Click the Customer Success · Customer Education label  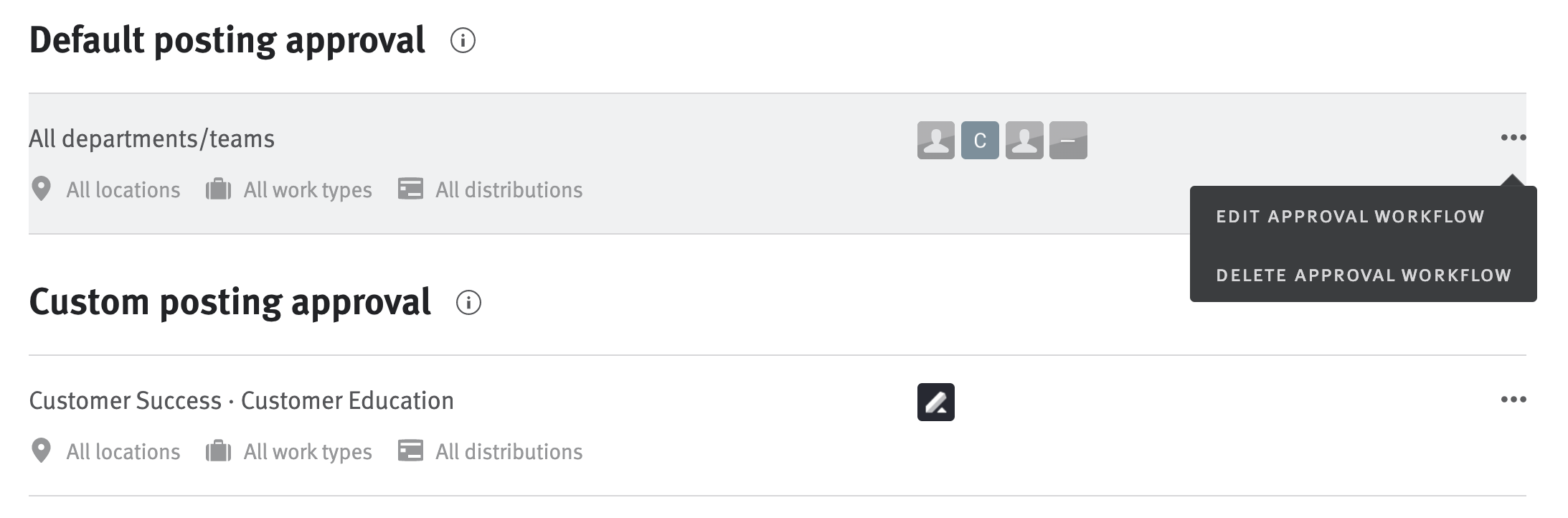(x=242, y=400)
